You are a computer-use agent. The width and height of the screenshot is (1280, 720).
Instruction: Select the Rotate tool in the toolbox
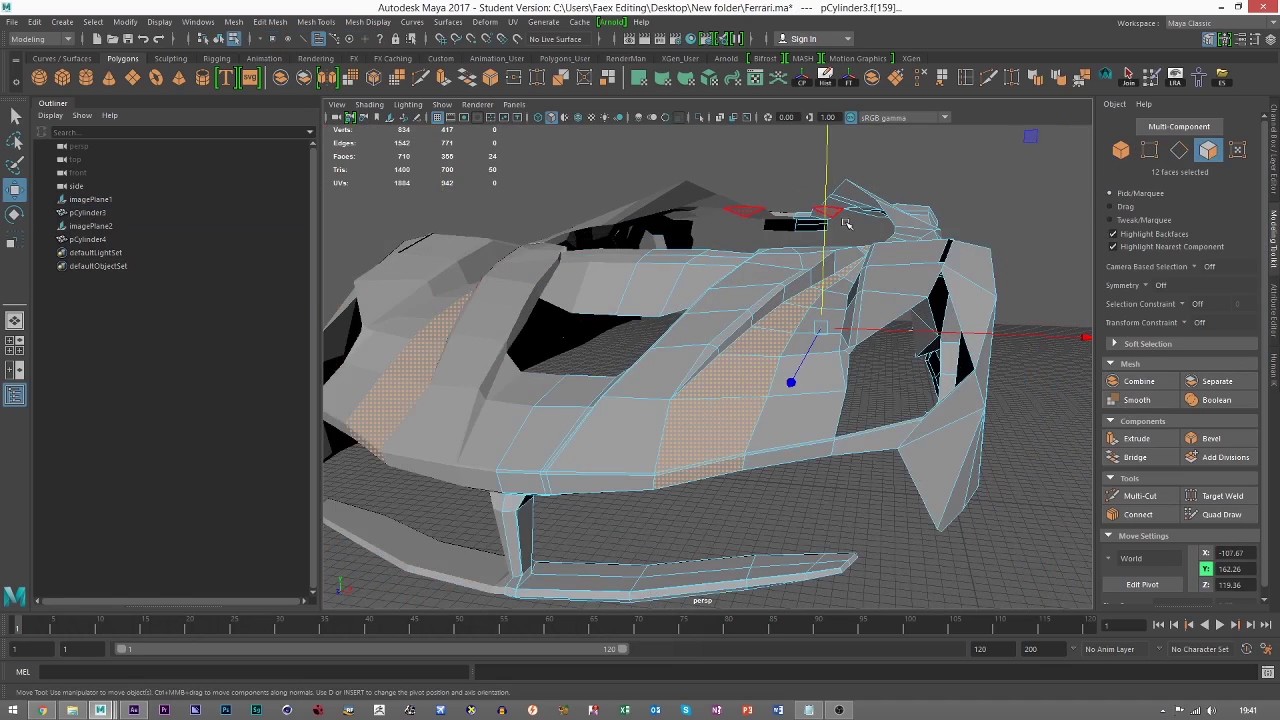coord(15,215)
